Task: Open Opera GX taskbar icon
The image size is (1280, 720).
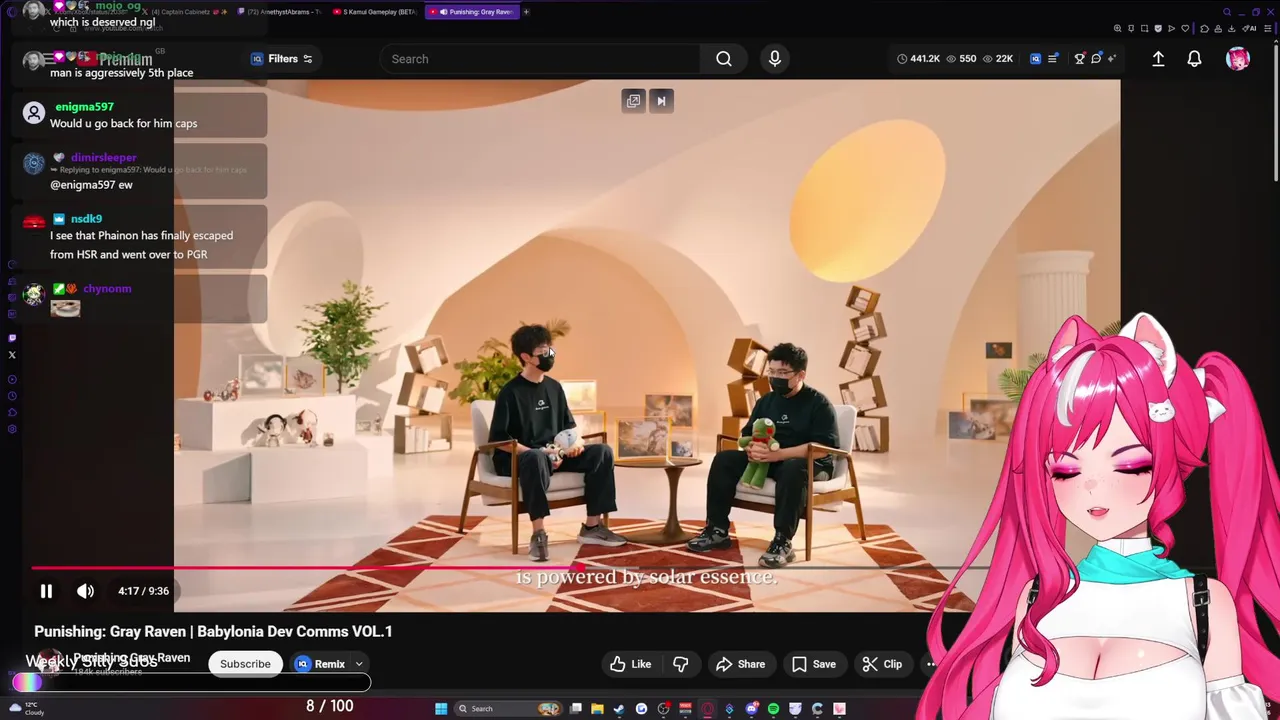Action: coord(707,709)
